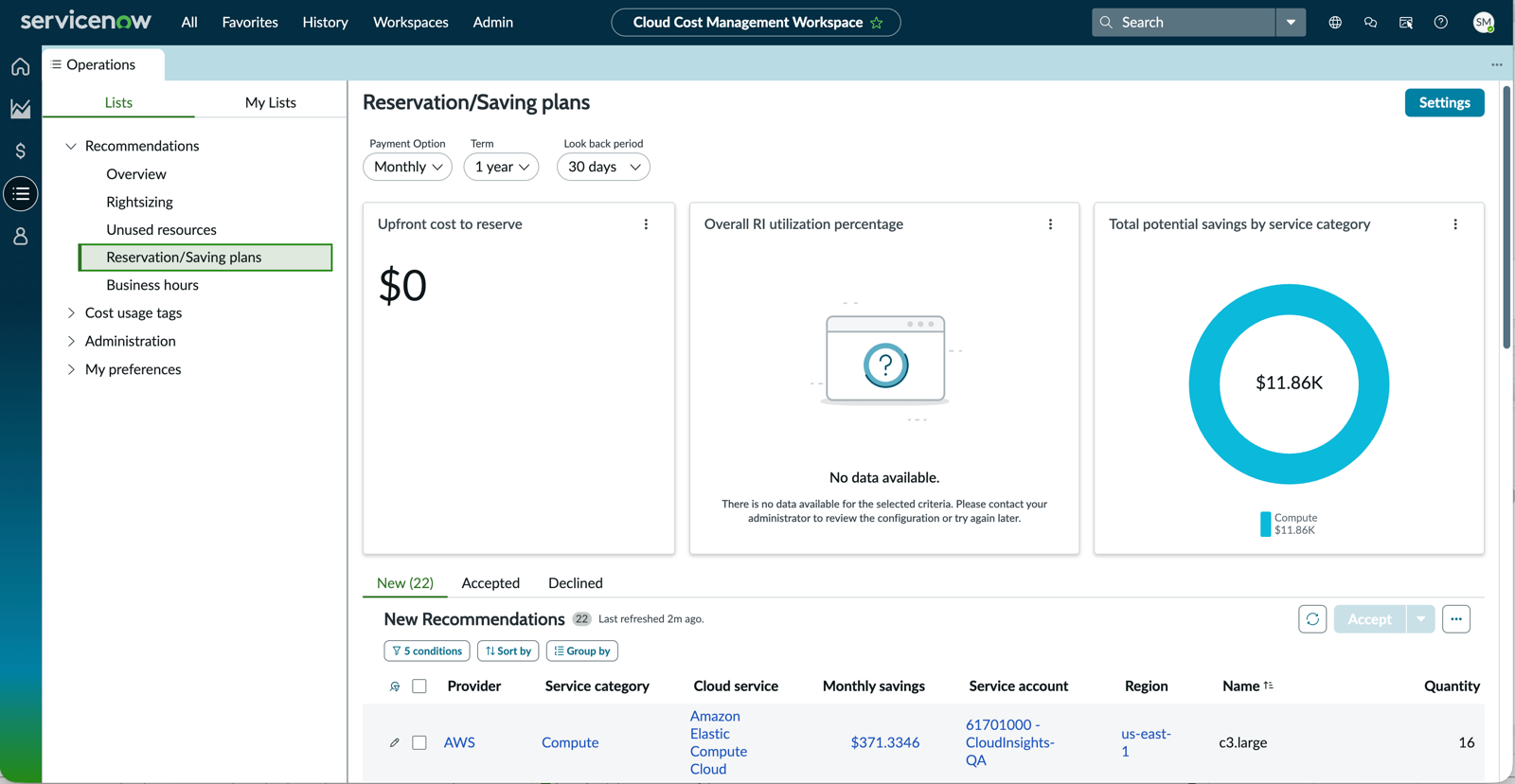Click the blue Settings button
1515x784 pixels.
[x=1444, y=102]
